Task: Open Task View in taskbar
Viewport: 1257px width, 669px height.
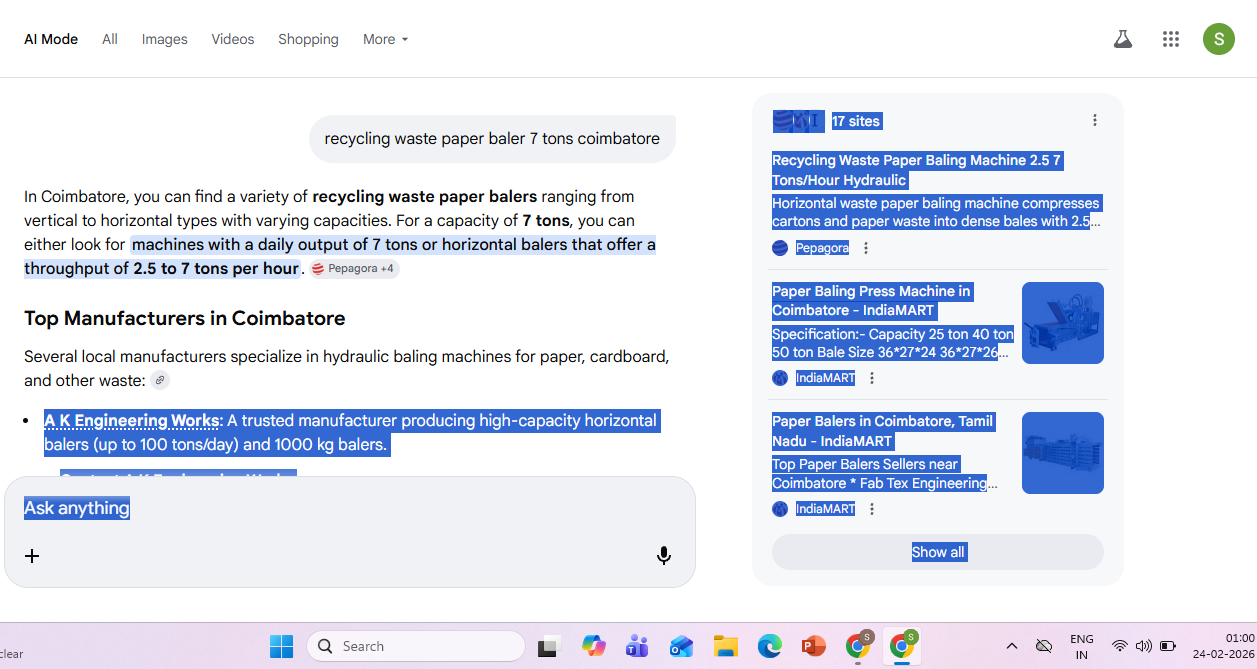Action: pos(548,646)
